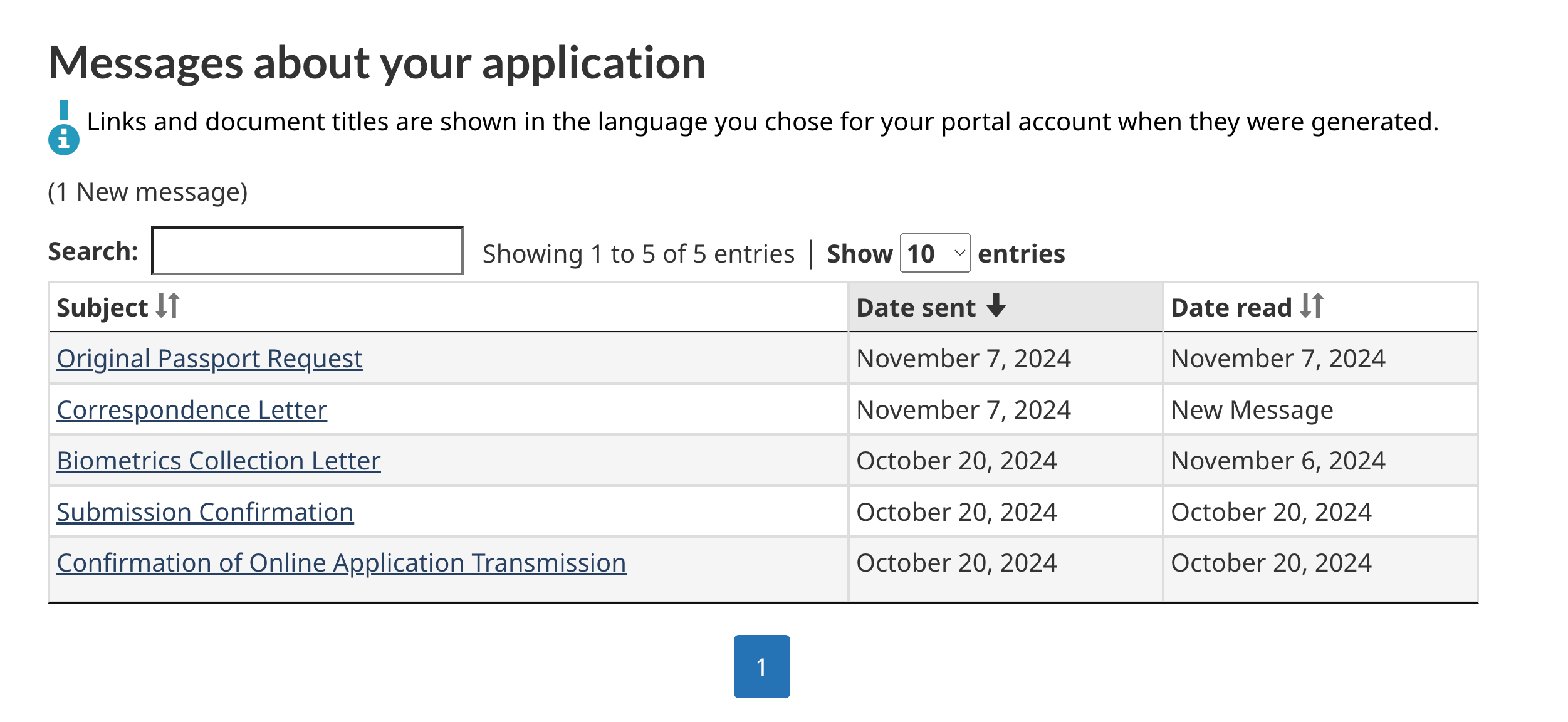This screenshot has width=1568, height=722.
Task: Open the Correspondence Letter link
Action: (192, 410)
